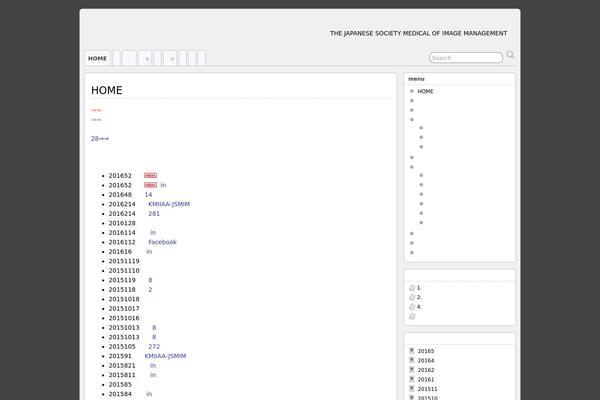Open the 'in' link in 201616 row

(149, 251)
